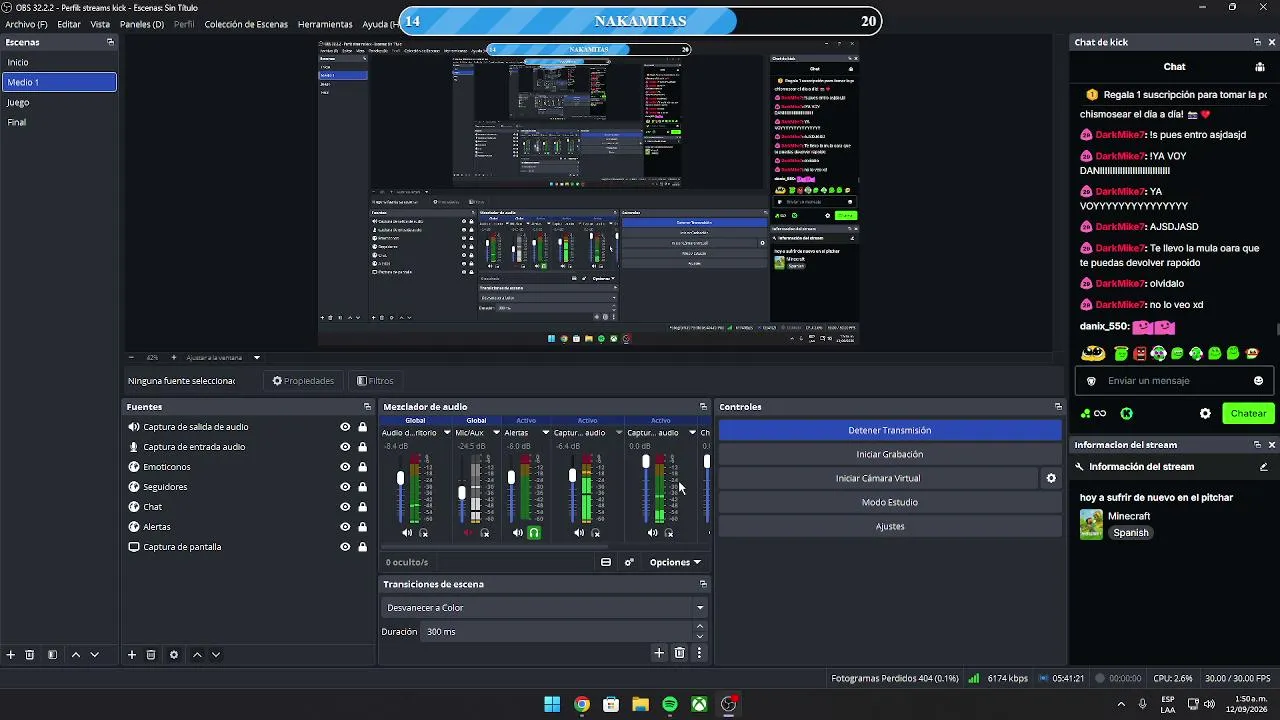Delete the selected scene with the trash icon

point(30,655)
